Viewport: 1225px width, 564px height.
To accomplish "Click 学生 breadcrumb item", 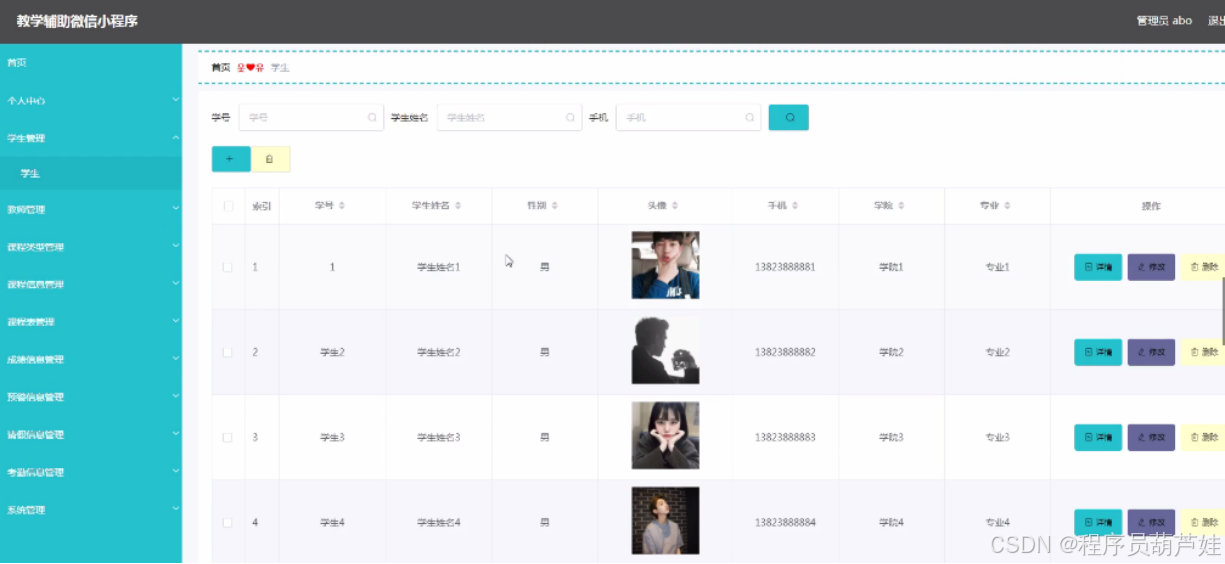I will (x=280, y=67).
